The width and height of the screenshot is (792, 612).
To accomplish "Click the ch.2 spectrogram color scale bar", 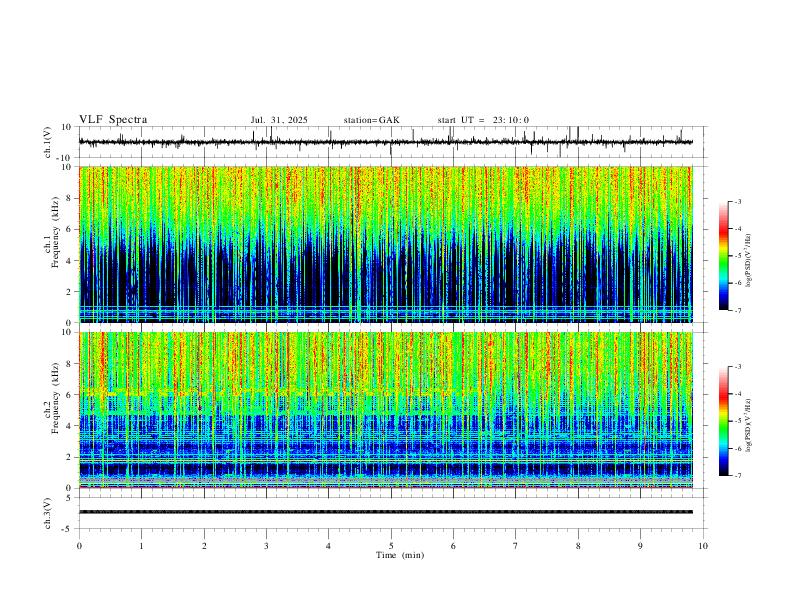I will (x=723, y=421).
